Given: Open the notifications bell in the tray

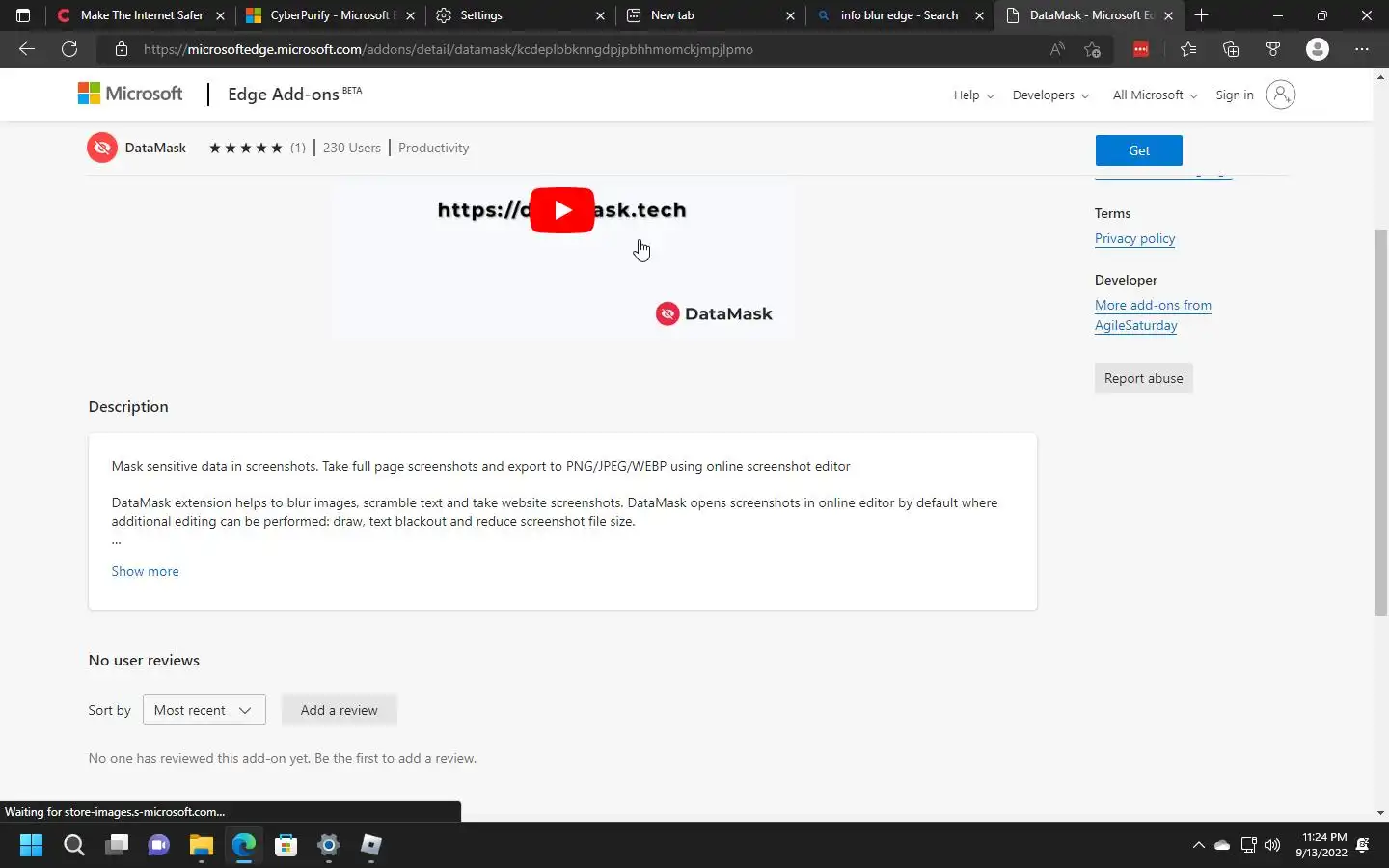Looking at the screenshot, I should pos(1363,846).
